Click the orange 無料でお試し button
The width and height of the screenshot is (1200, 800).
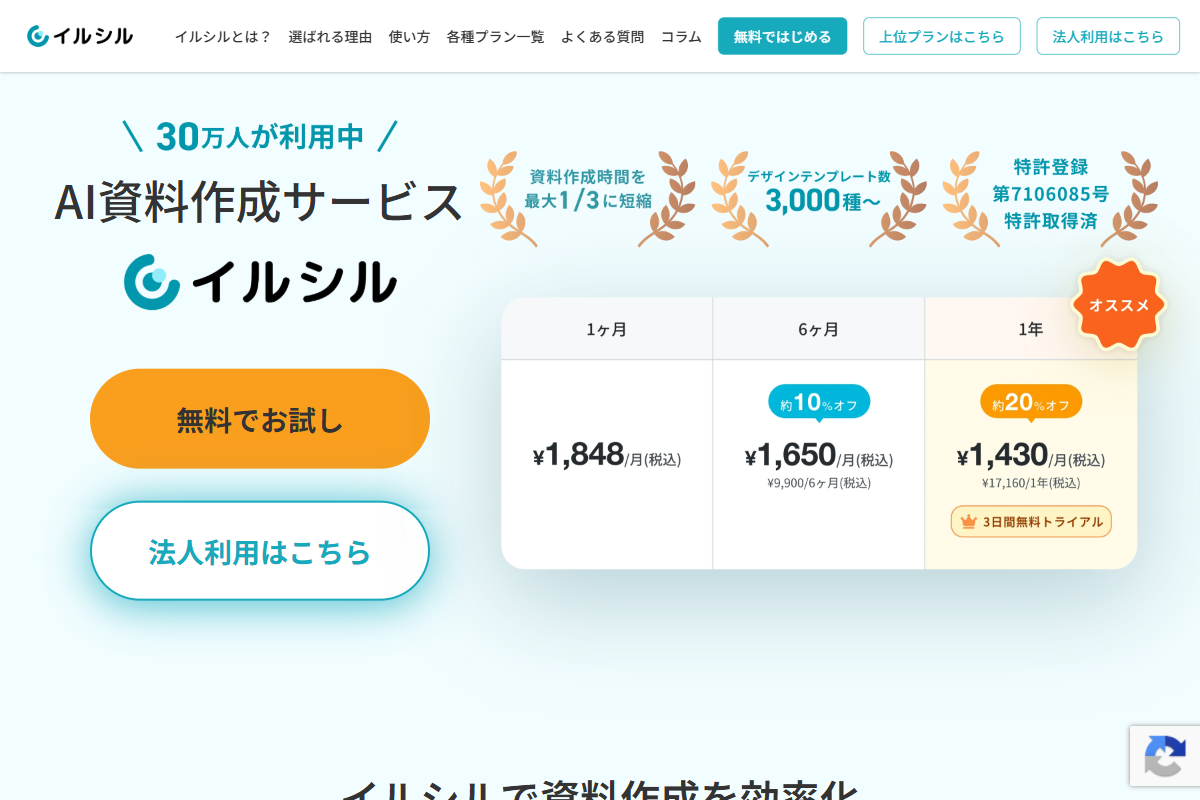260,419
